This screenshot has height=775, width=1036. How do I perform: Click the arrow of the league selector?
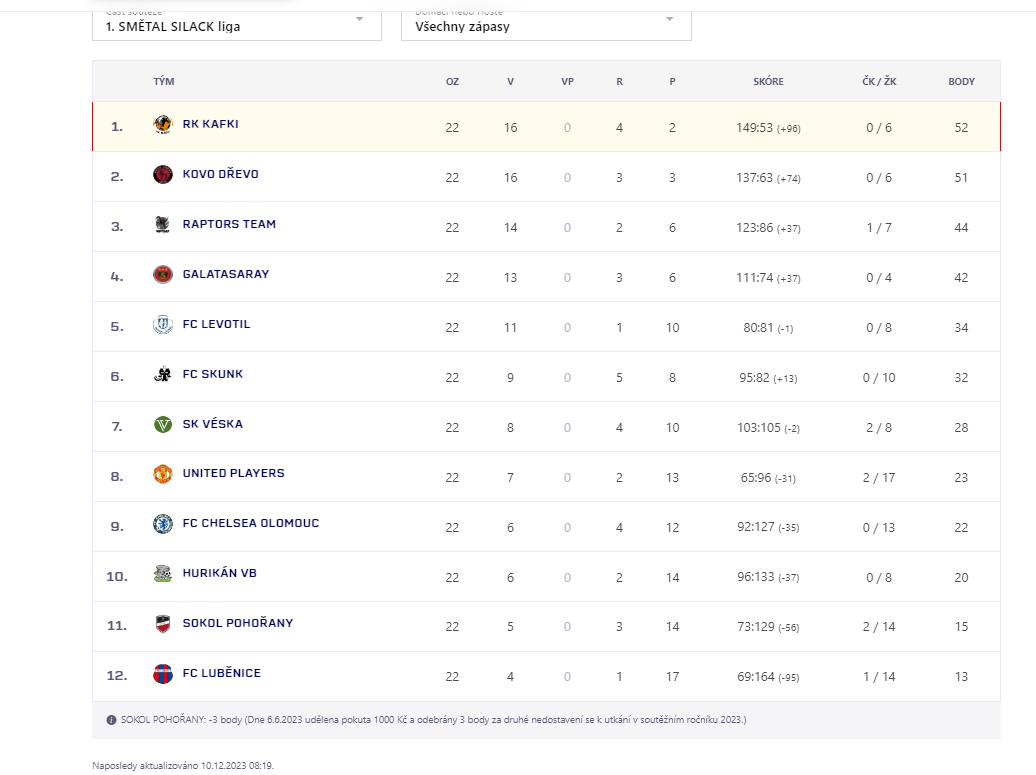(x=359, y=19)
